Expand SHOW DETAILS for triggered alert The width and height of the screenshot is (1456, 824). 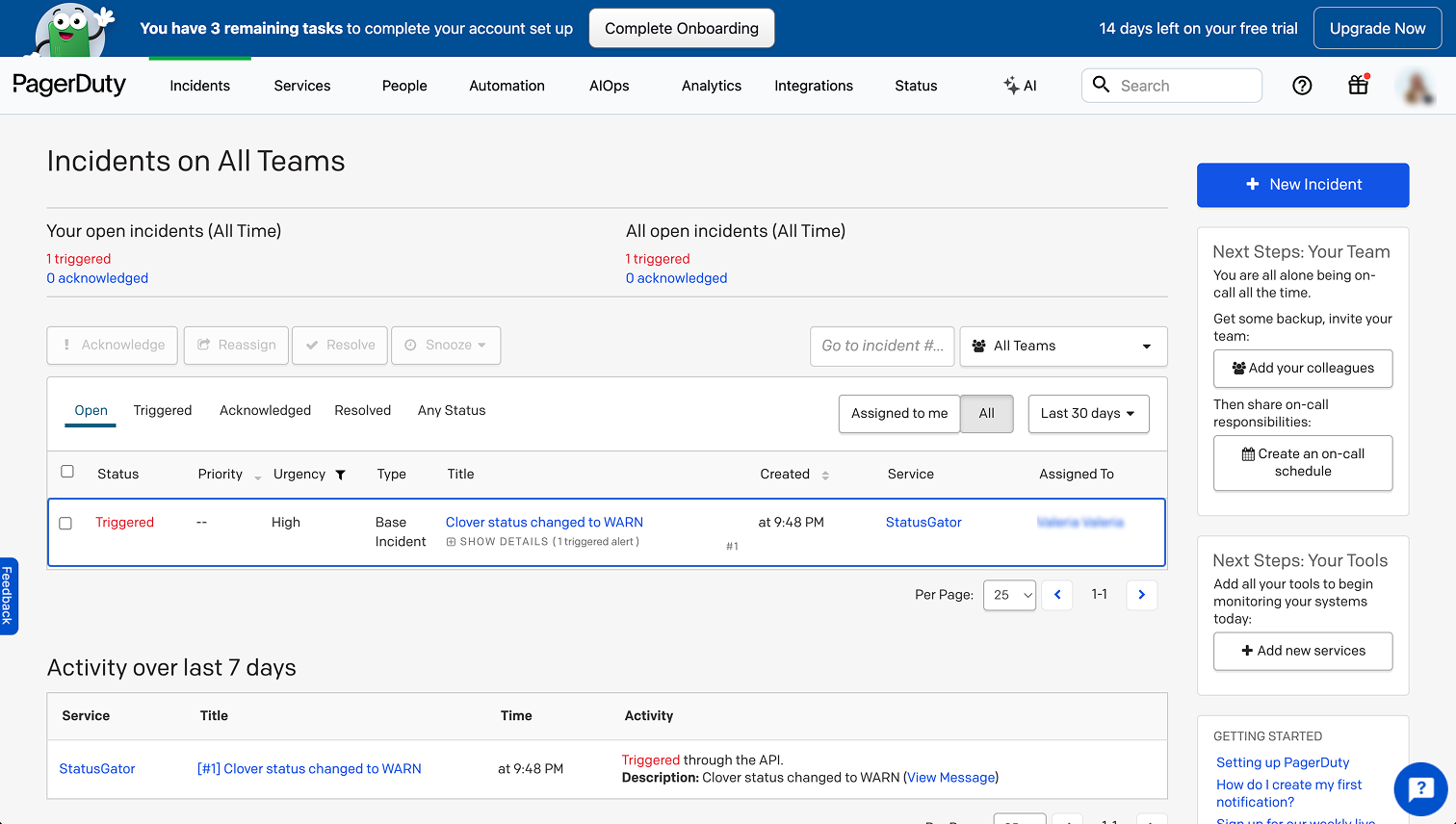542,542
